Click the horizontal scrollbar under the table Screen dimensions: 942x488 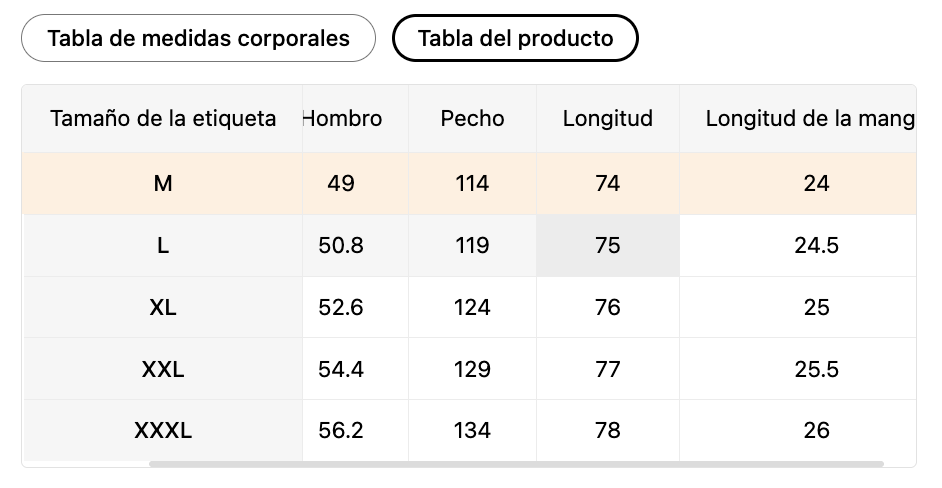516,464
